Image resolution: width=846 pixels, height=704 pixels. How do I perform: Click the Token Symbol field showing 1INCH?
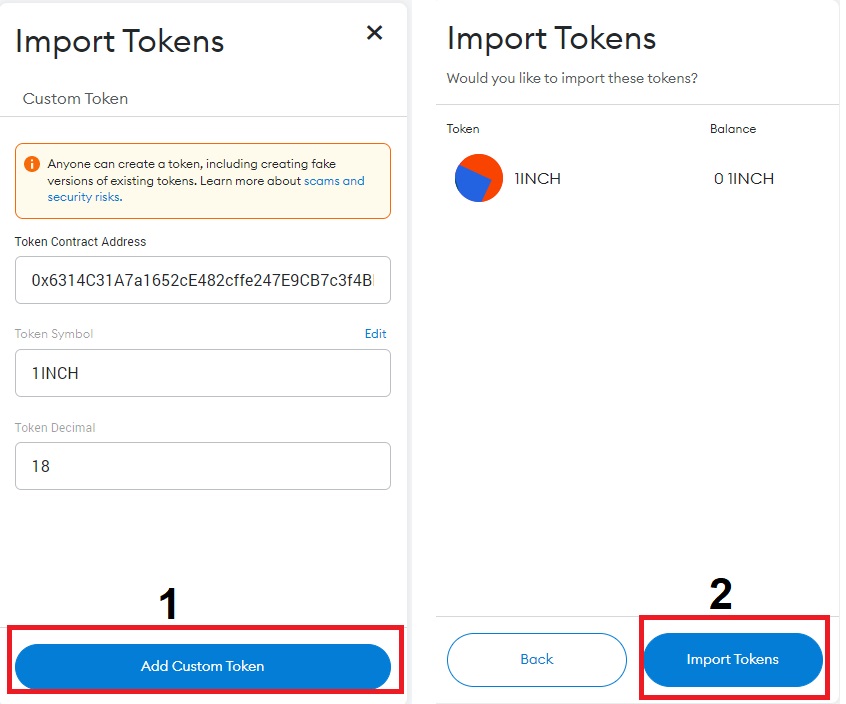click(x=203, y=373)
